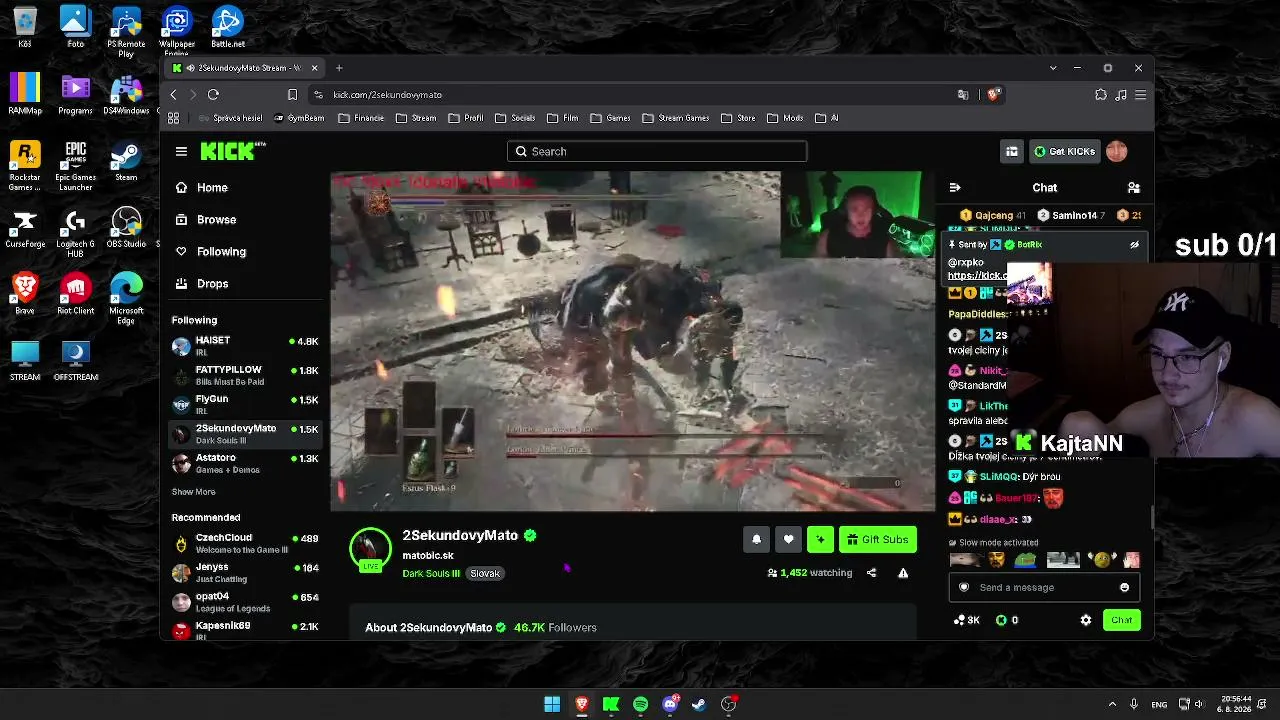Open the Brave Shields icon
This screenshot has height=720, width=1280.
[x=993, y=95]
